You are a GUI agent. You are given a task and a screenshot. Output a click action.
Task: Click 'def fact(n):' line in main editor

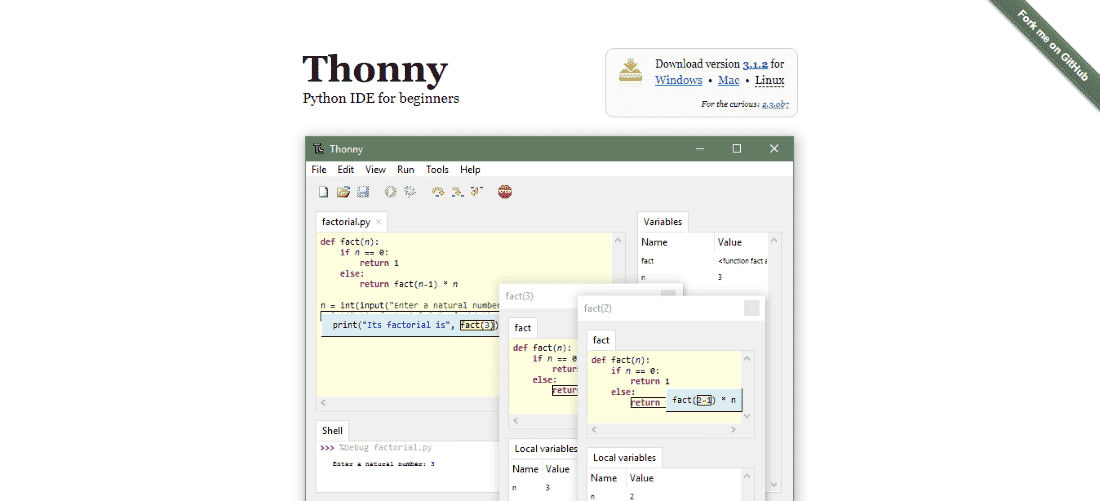(349, 241)
